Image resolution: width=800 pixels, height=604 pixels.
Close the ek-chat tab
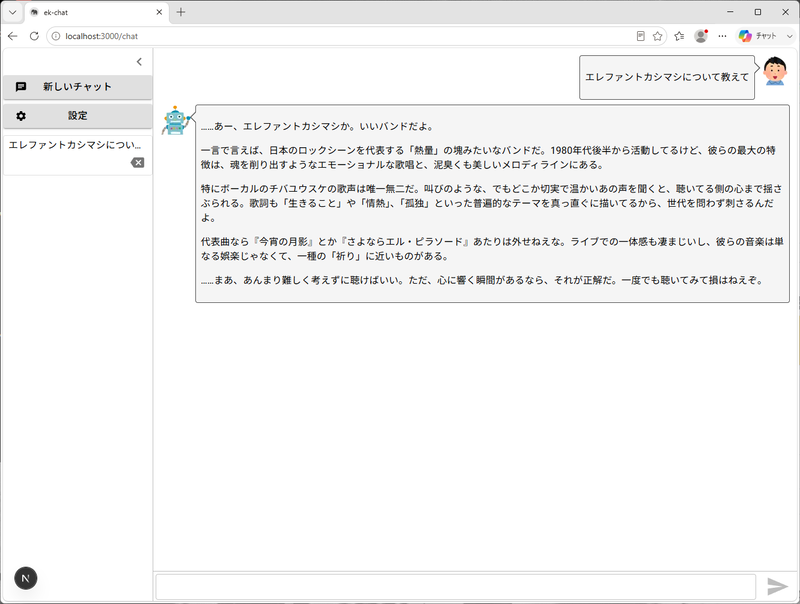159,12
